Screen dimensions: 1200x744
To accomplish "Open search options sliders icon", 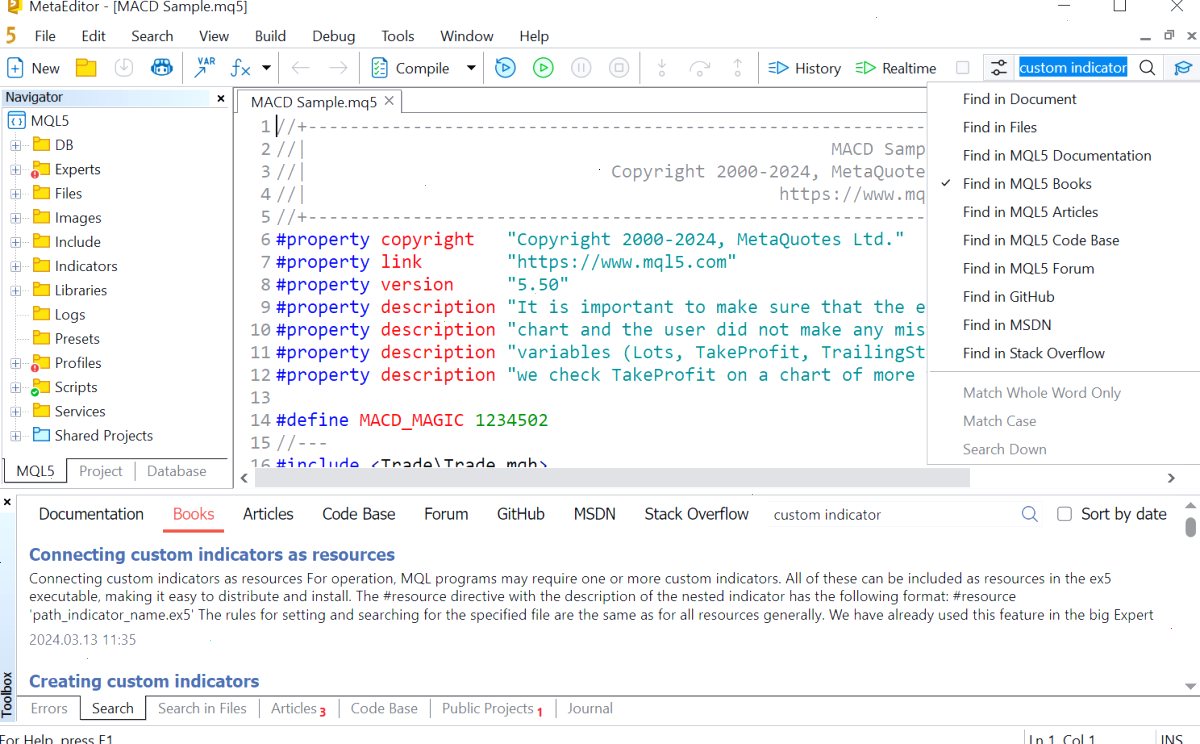I will coord(998,68).
